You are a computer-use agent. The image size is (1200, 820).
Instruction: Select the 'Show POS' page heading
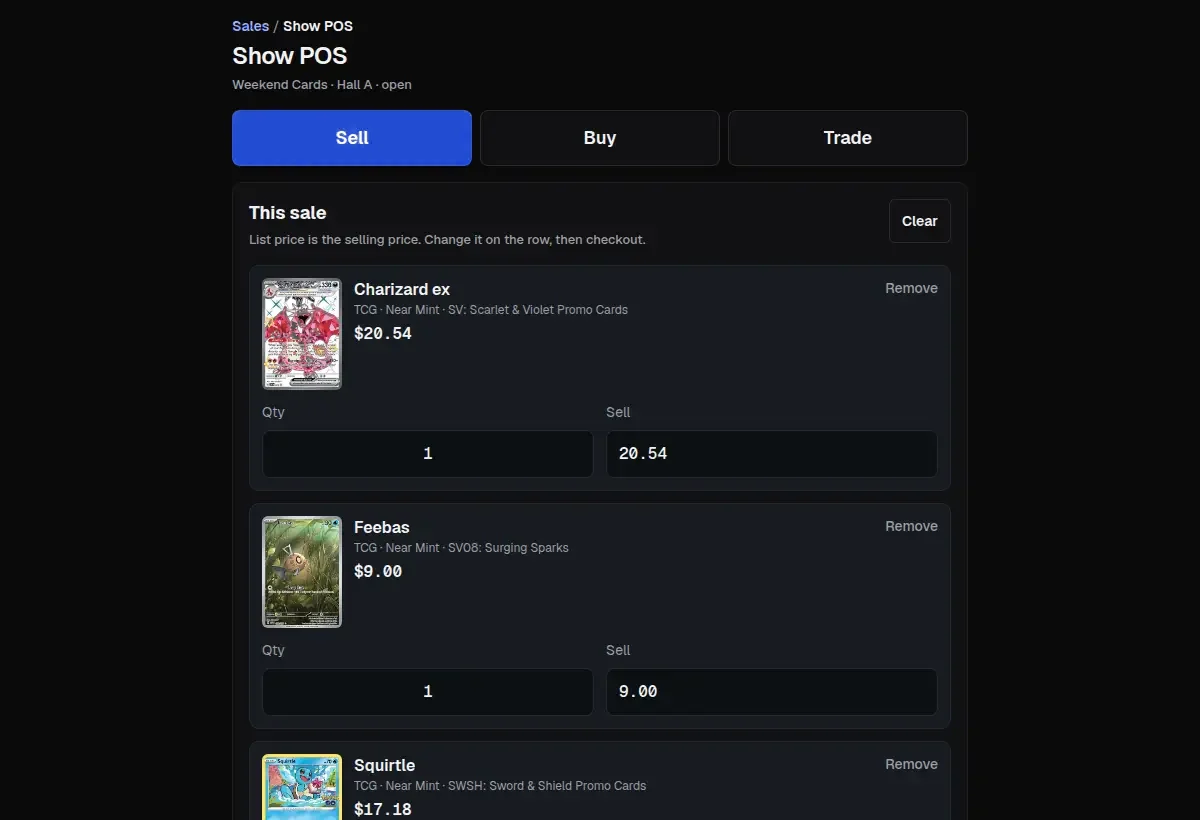coord(290,56)
